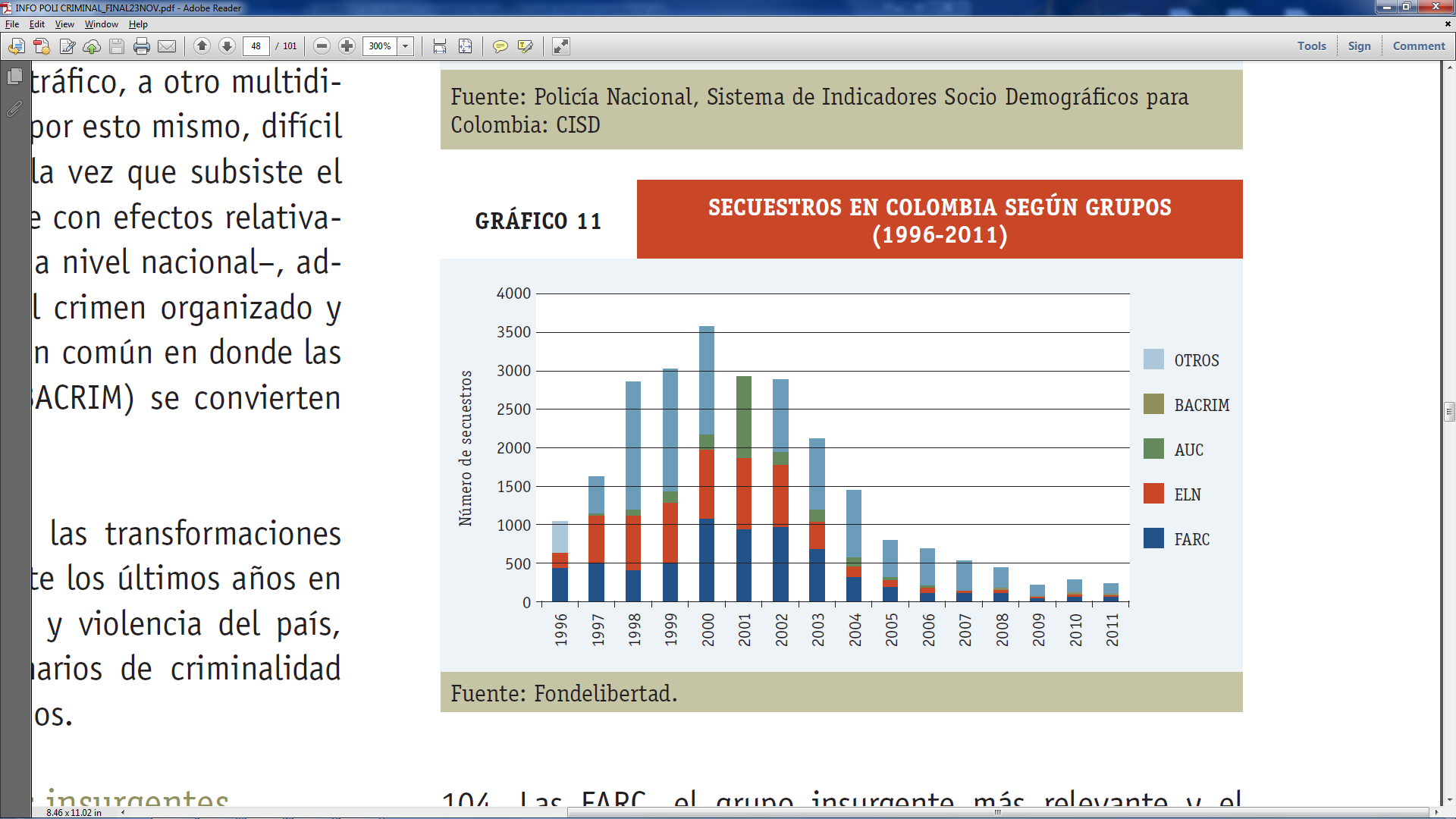Click the cloud upload icon
This screenshot has height=819, width=1456.
(92, 46)
